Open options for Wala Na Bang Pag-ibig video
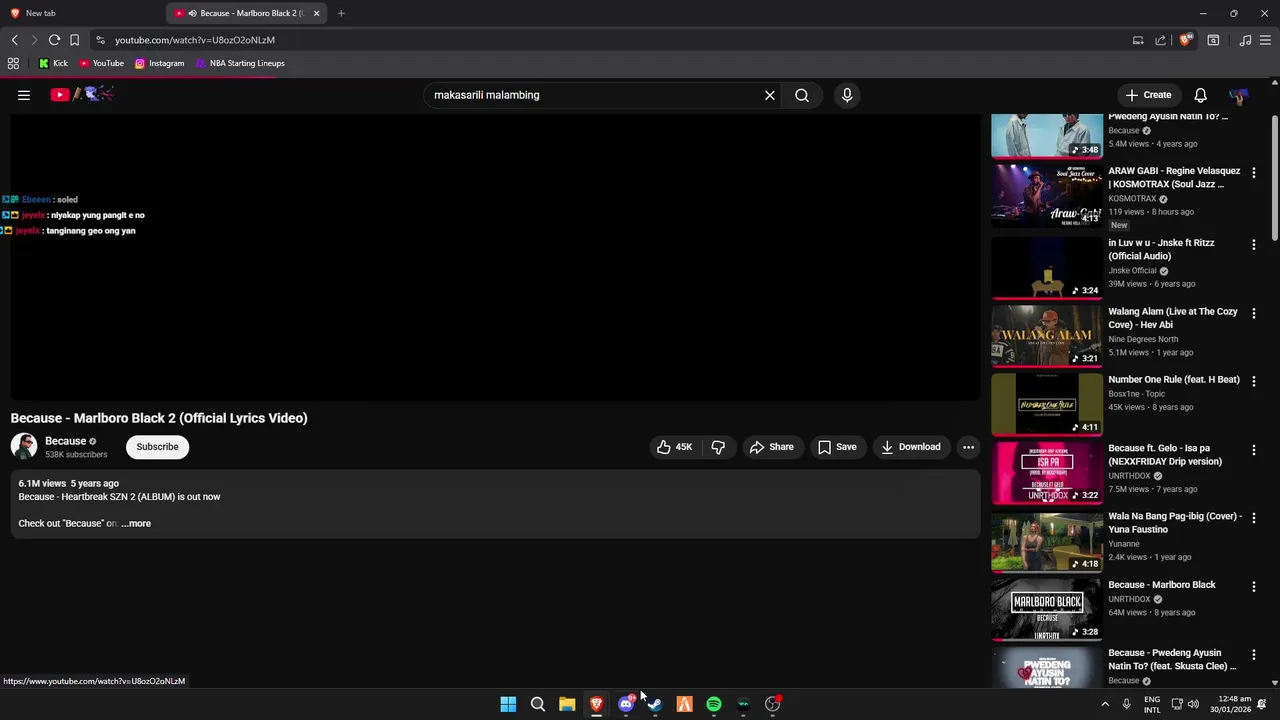The height and width of the screenshot is (720, 1280). [1254, 518]
